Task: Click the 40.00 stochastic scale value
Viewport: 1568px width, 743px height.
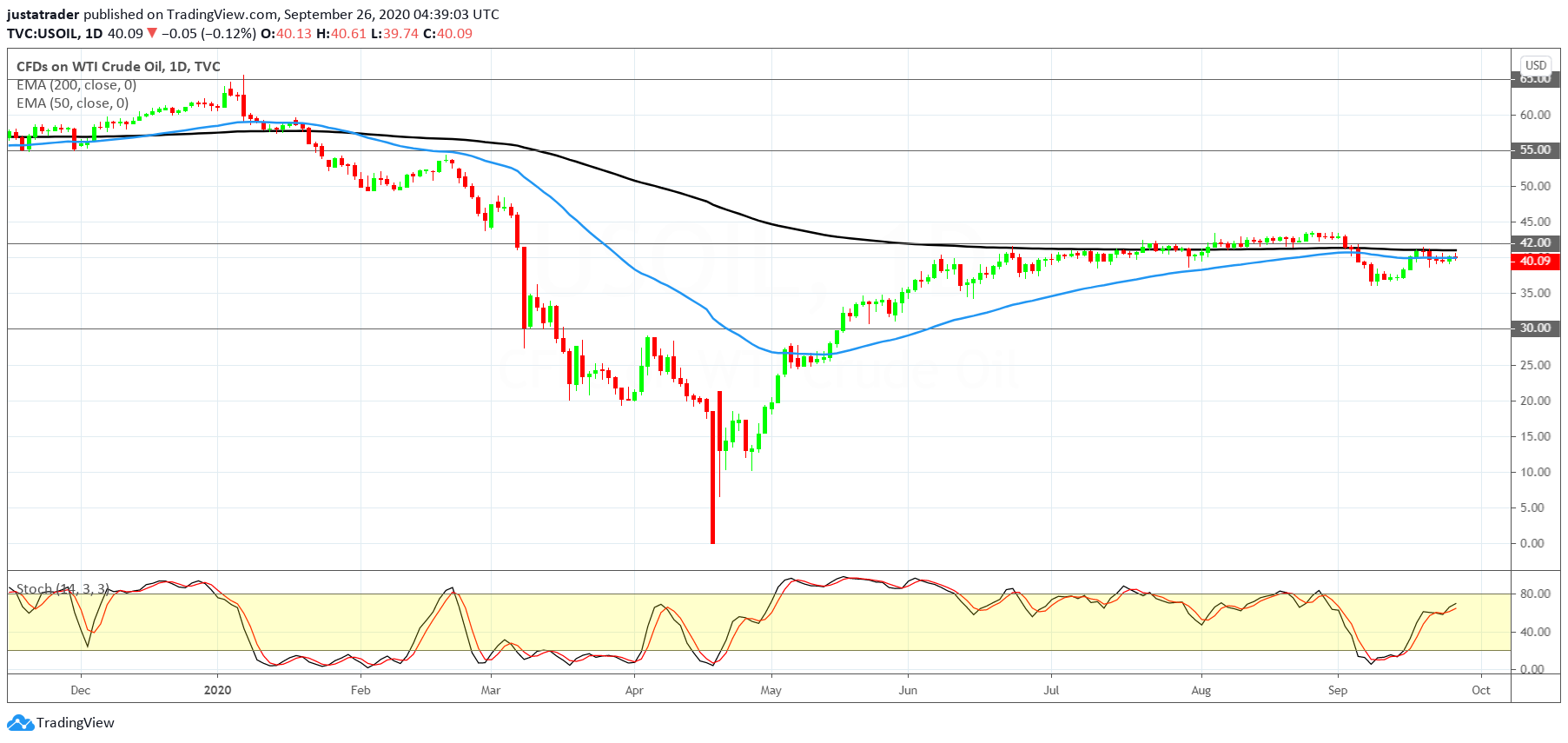Action: tap(1535, 632)
